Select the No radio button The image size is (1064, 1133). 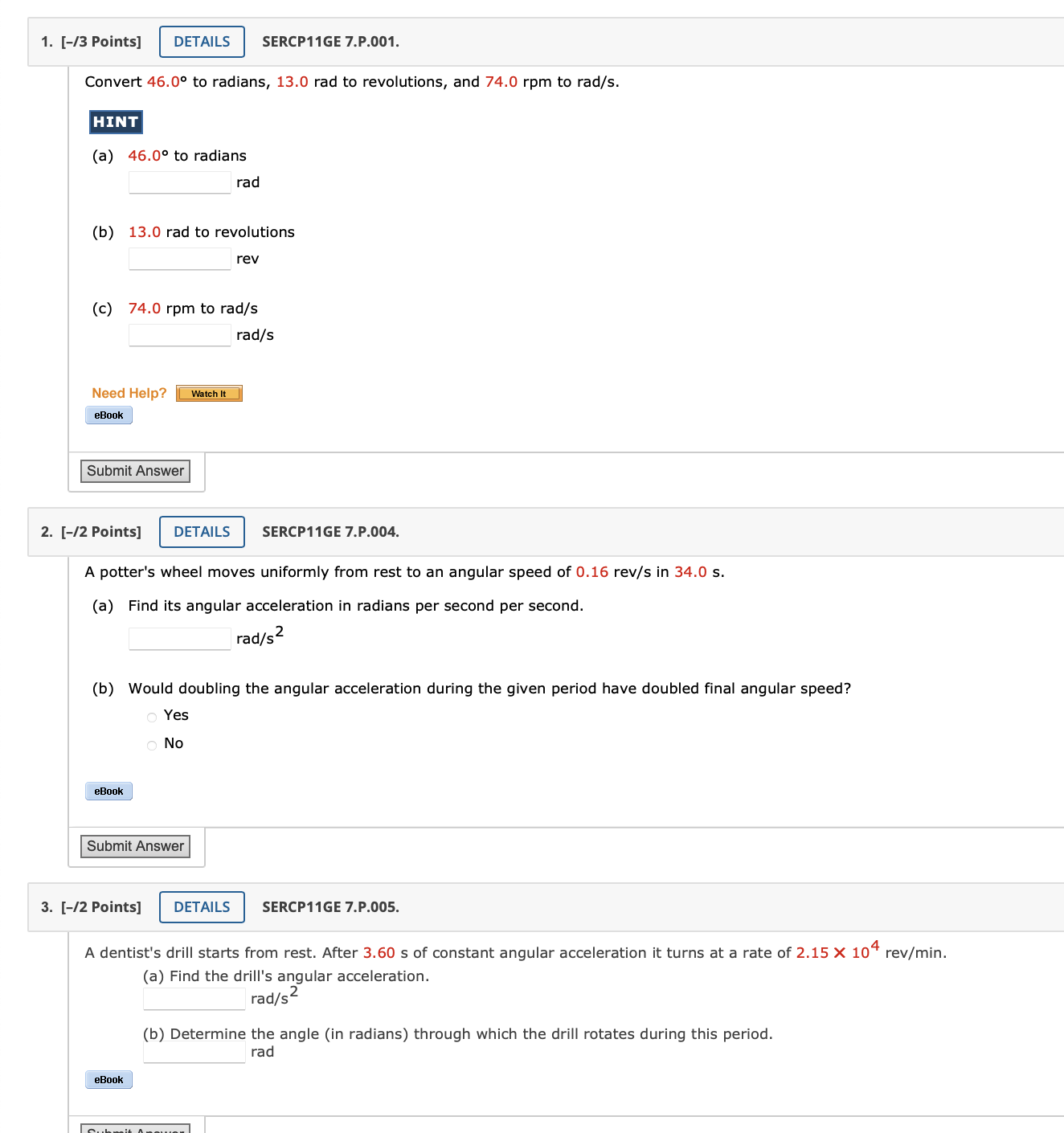coord(151,745)
